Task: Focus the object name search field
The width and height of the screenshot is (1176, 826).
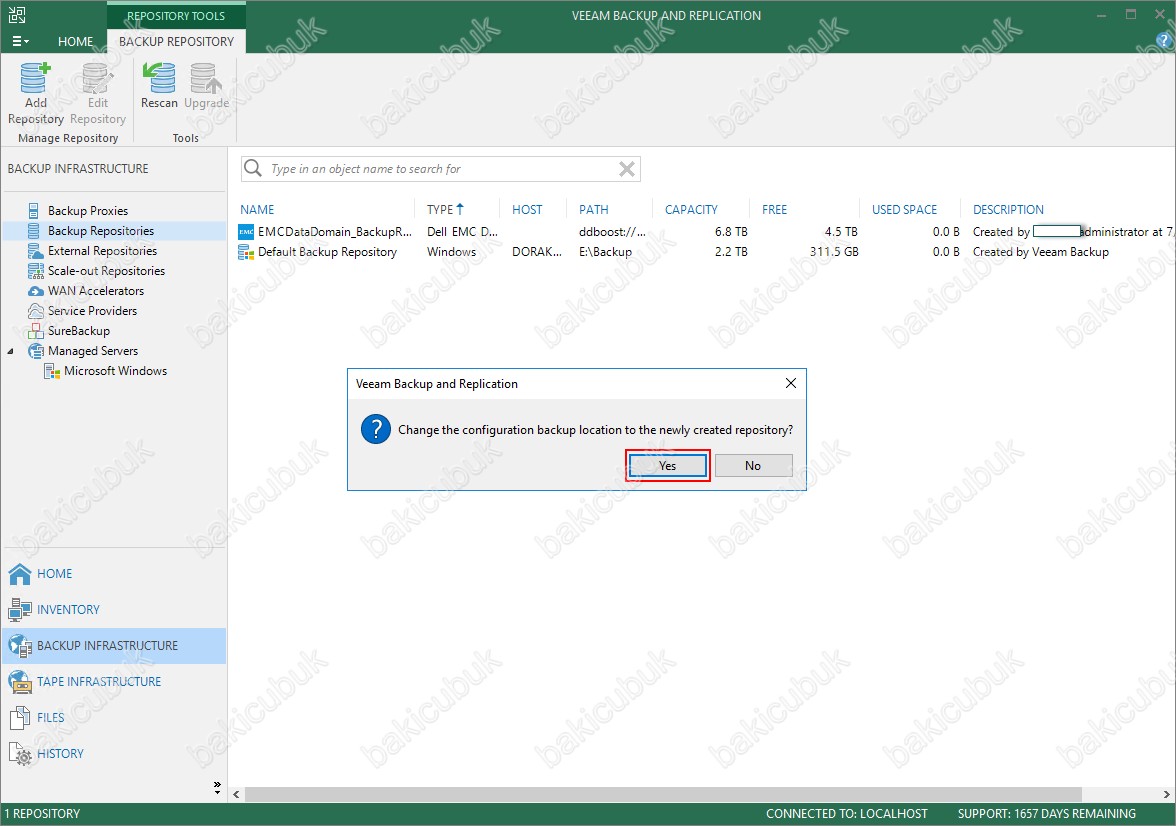Action: point(441,169)
